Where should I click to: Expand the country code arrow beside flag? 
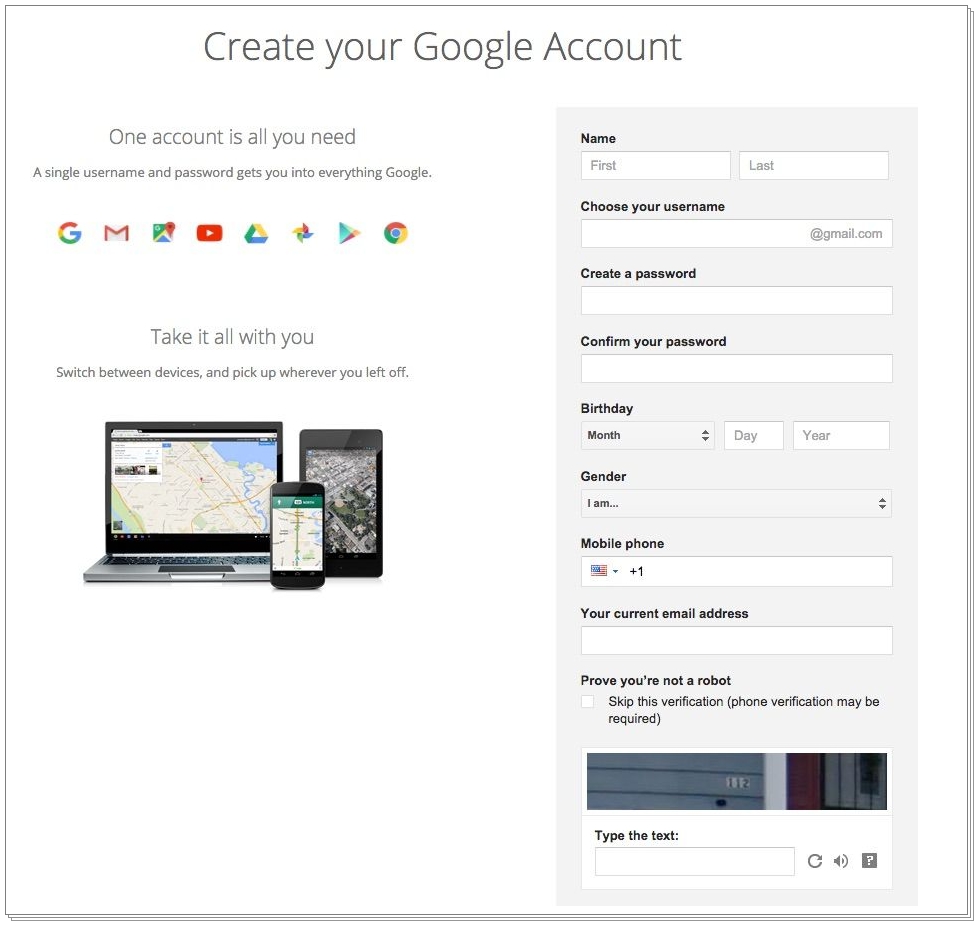click(x=616, y=571)
